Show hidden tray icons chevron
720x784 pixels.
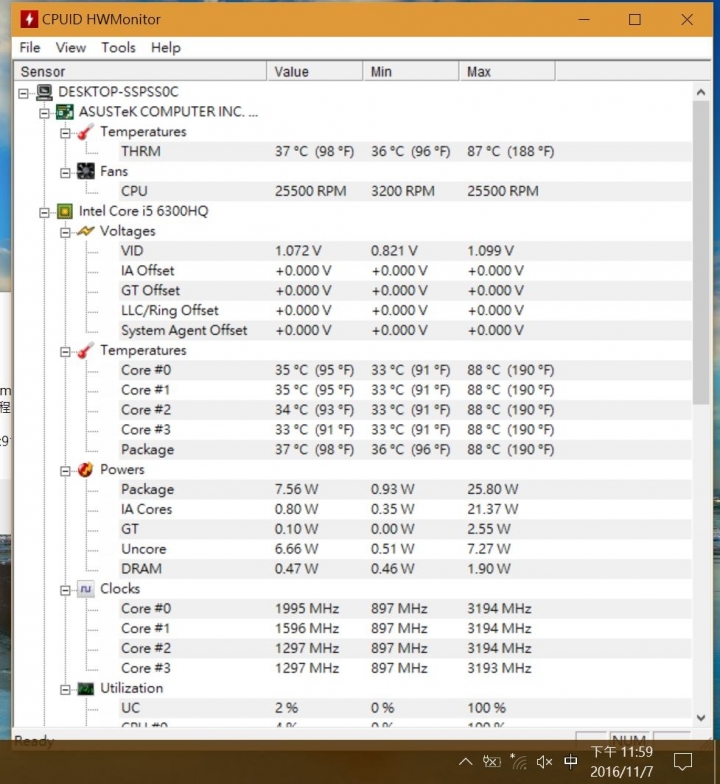[x=466, y=762]
